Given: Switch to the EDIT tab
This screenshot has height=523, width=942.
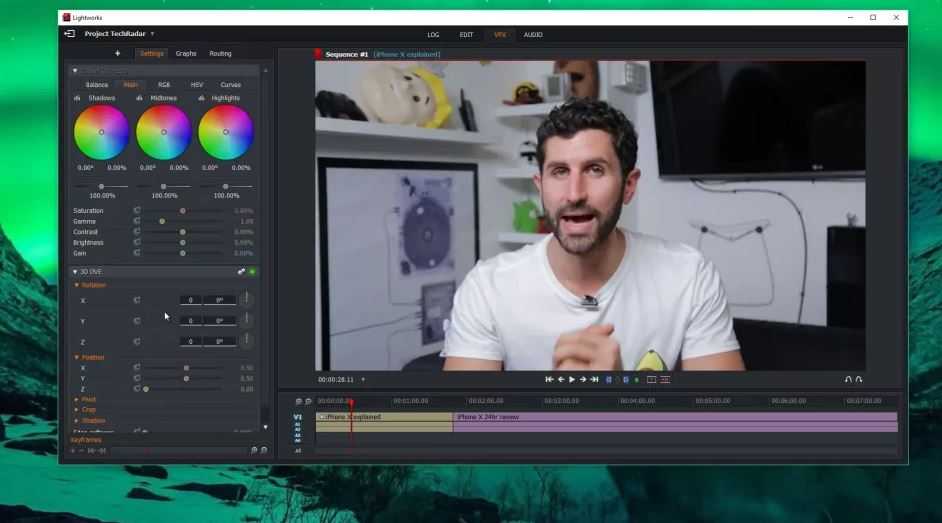Looking at the screenshot, I should (x=466, y=35).
